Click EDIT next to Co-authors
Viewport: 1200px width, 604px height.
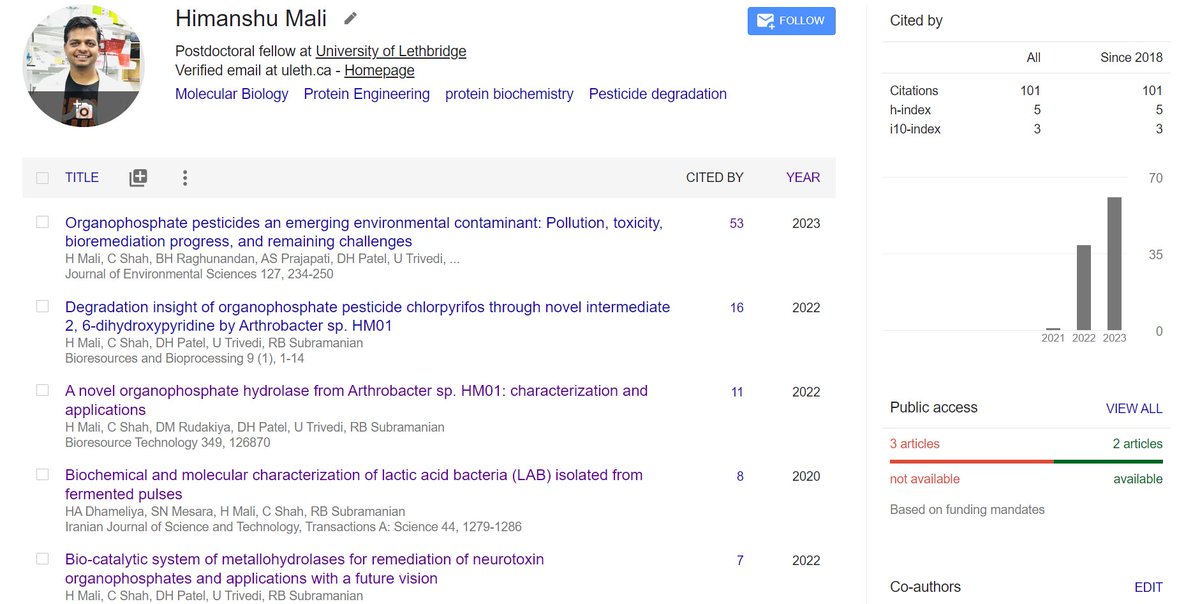pos(1149,587)
